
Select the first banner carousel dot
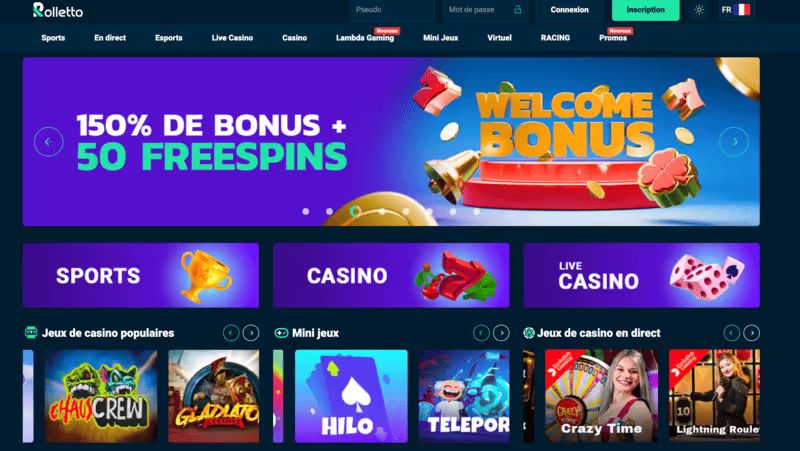(x=306, y=211)
